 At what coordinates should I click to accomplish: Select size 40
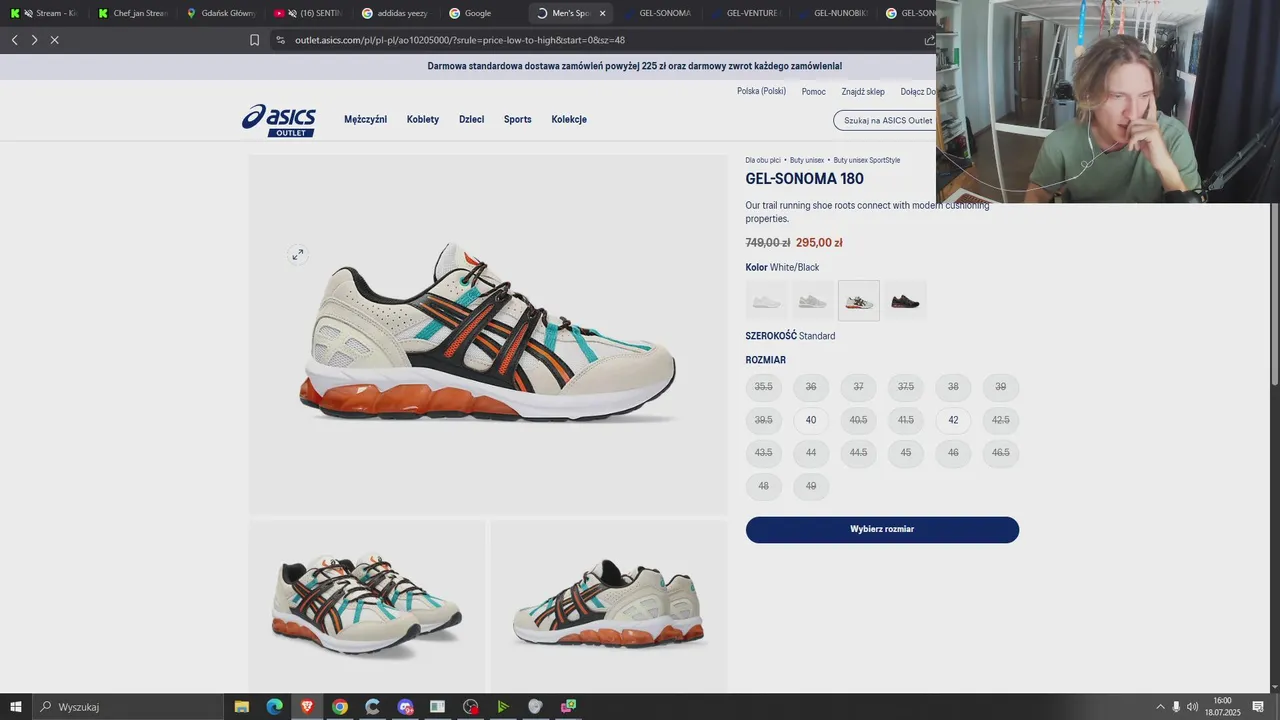[x=811, y=420]
